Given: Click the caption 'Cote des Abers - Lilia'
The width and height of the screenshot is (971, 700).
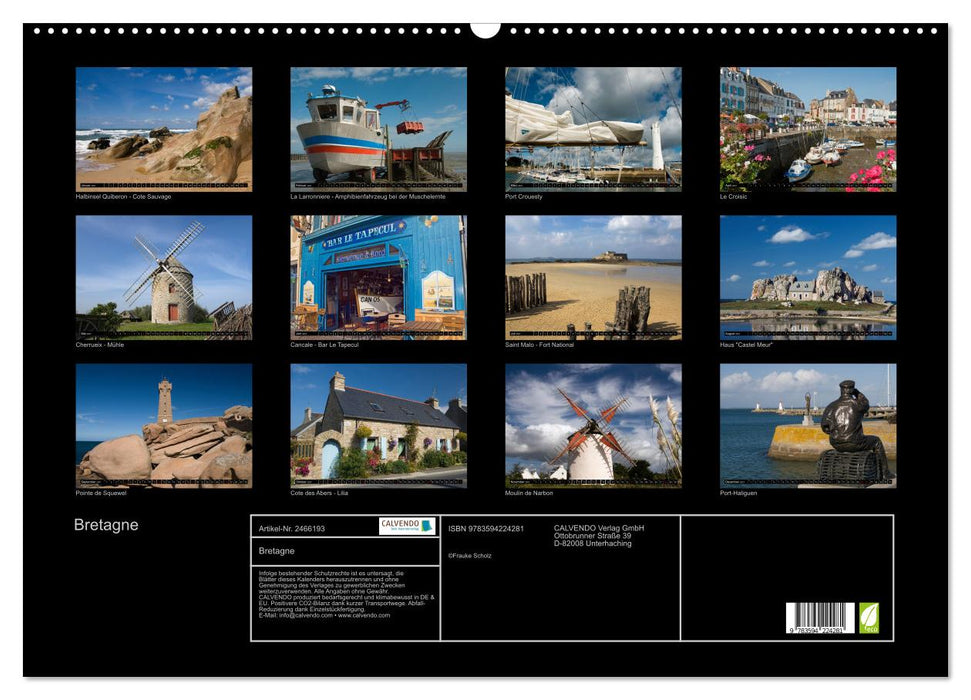Looking at the screenshot, I should coord(320,493).
